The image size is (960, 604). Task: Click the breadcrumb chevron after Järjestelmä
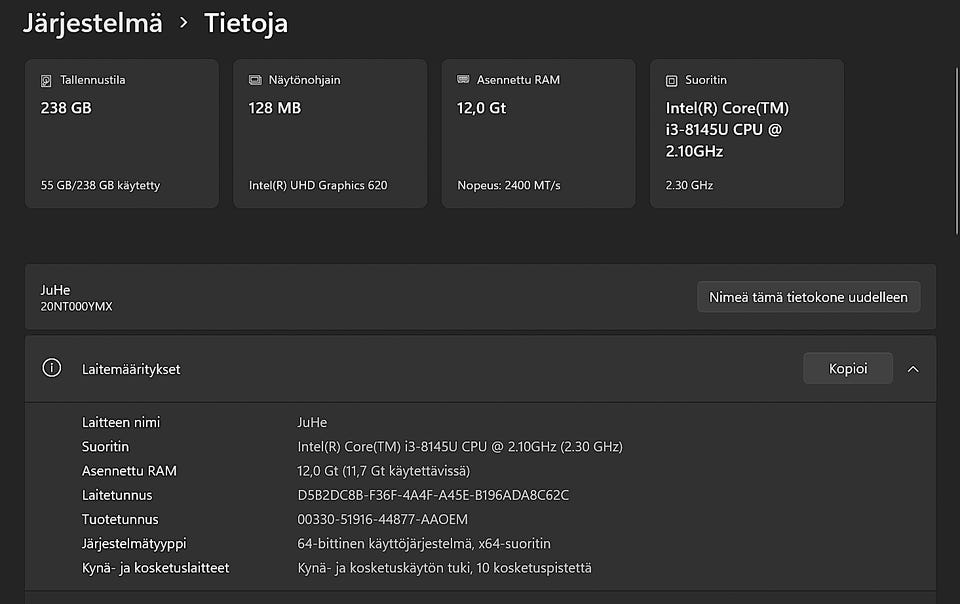(183, 22)
